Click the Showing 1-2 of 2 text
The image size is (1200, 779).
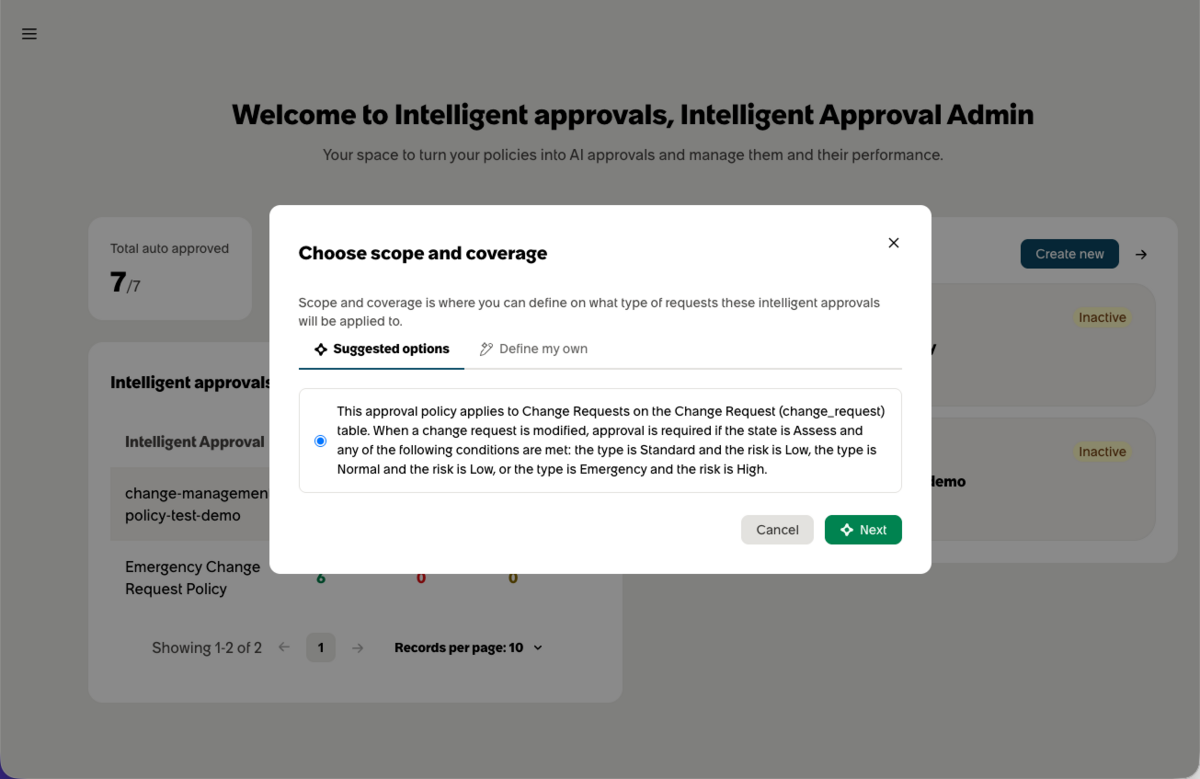click(207, 648)
